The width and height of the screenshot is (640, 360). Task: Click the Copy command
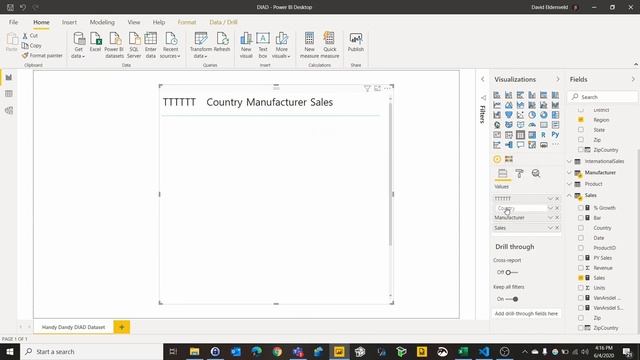coord(31,45)
